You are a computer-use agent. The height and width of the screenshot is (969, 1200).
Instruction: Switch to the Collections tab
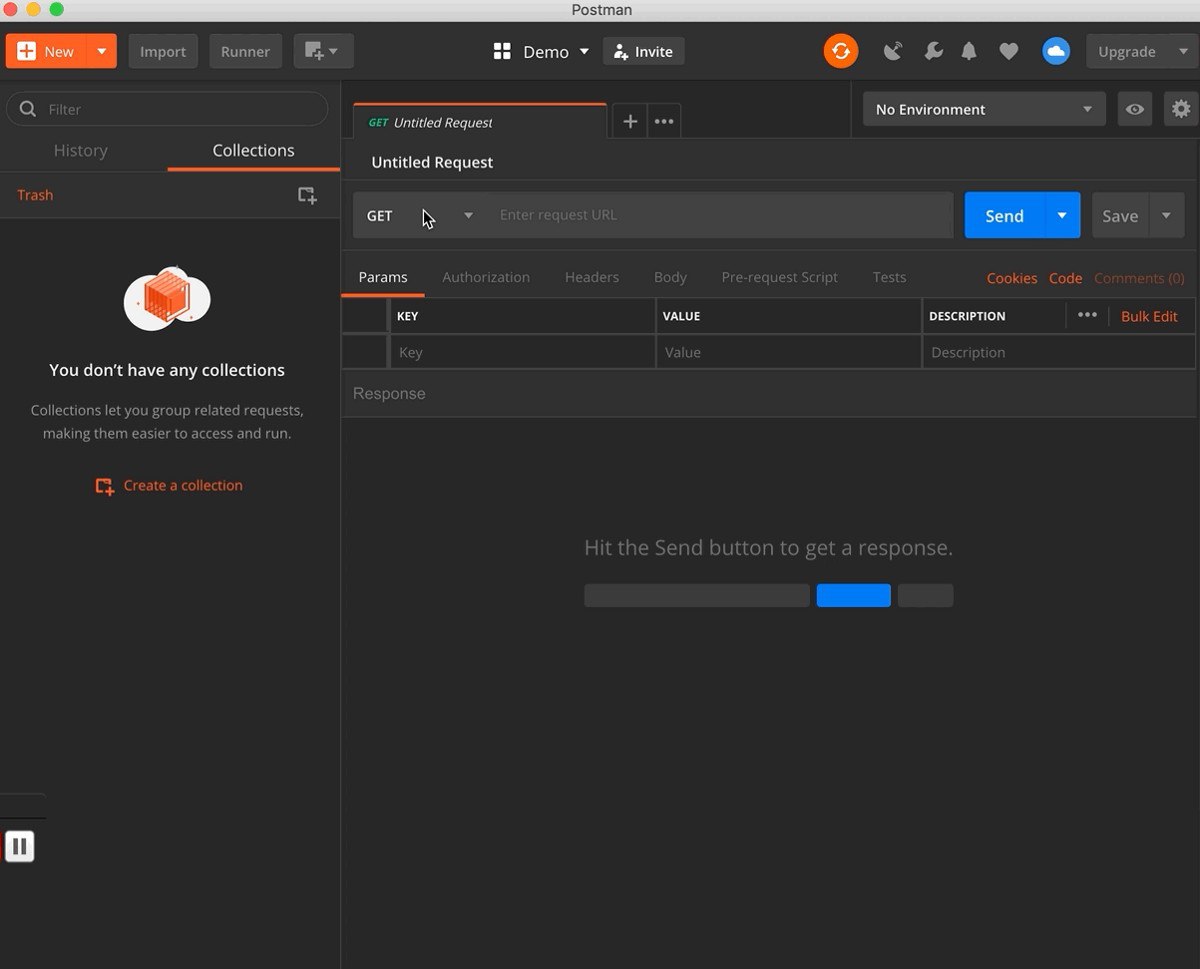253,150
